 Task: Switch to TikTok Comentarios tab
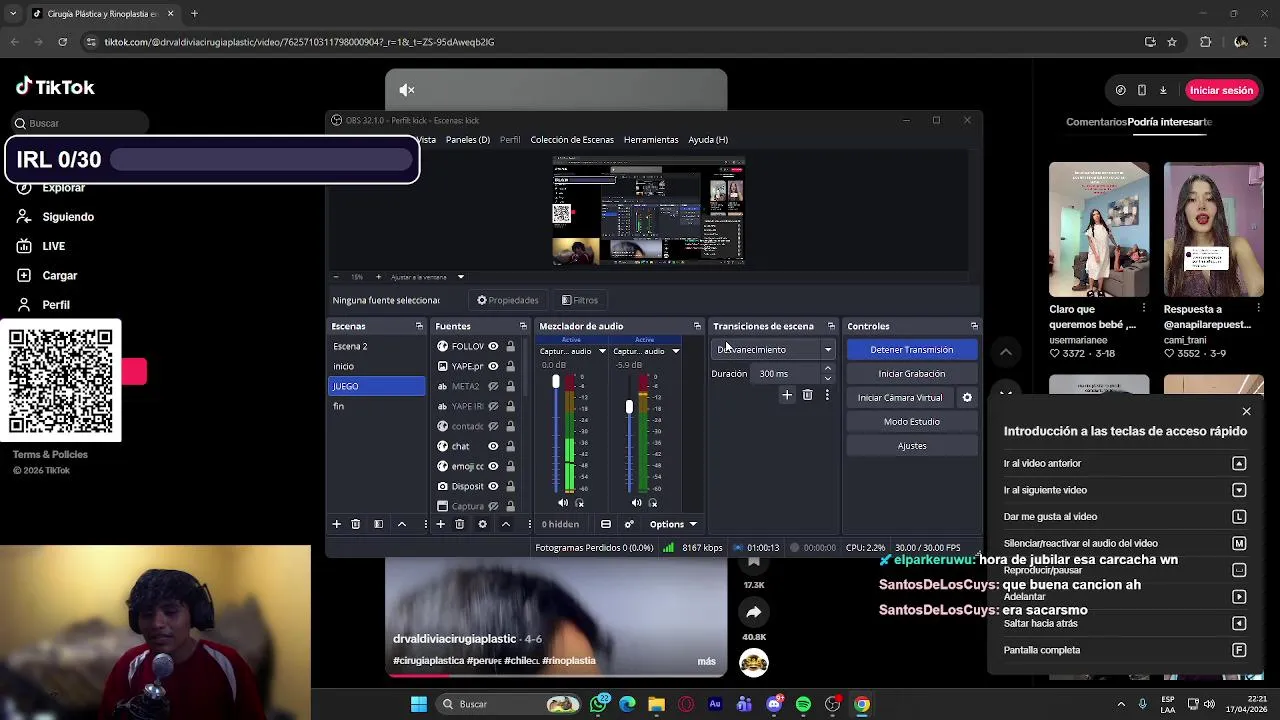pyautogui.click(x=1096, y=122)
